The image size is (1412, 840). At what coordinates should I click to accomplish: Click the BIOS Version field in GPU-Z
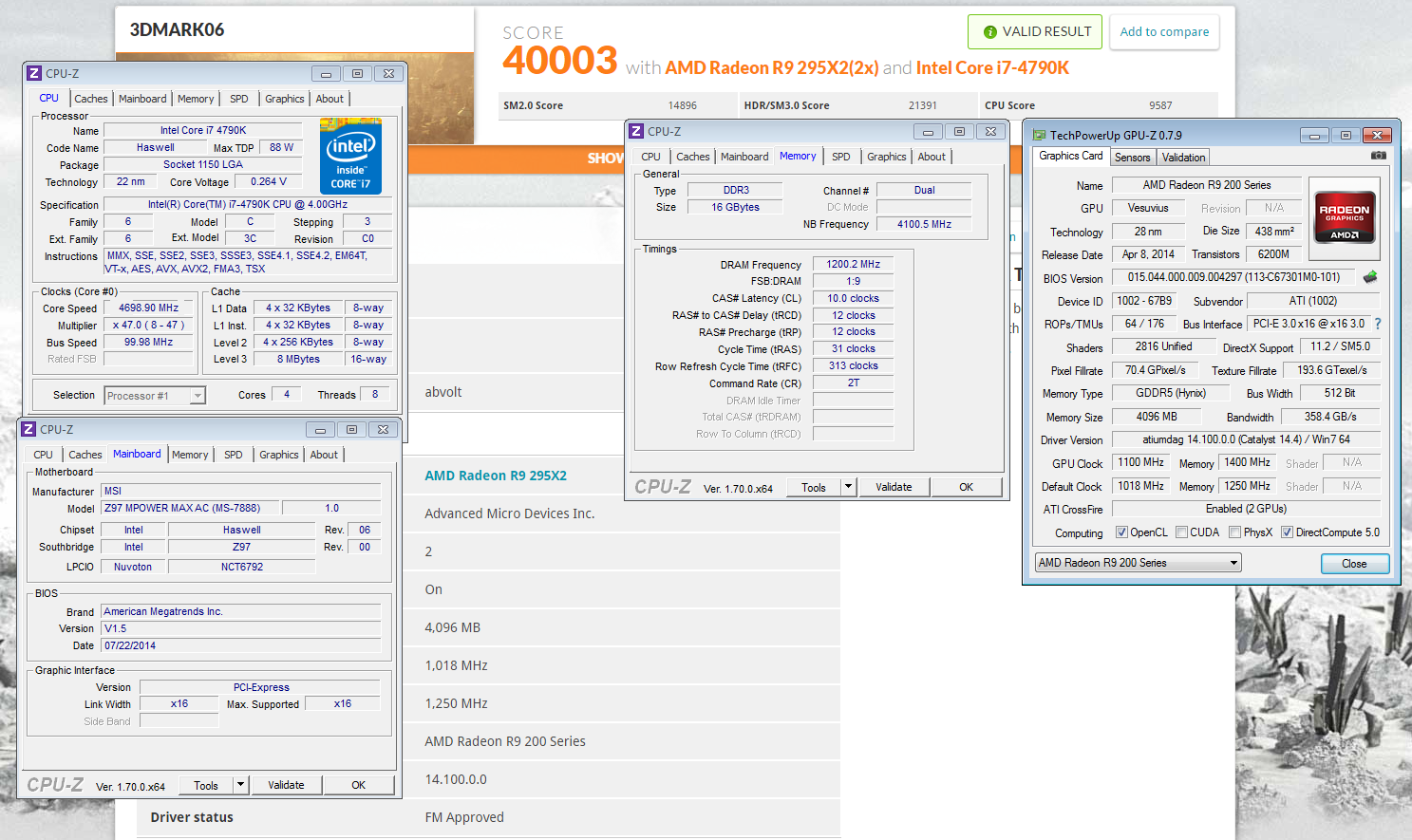(x=1233, y=277)
